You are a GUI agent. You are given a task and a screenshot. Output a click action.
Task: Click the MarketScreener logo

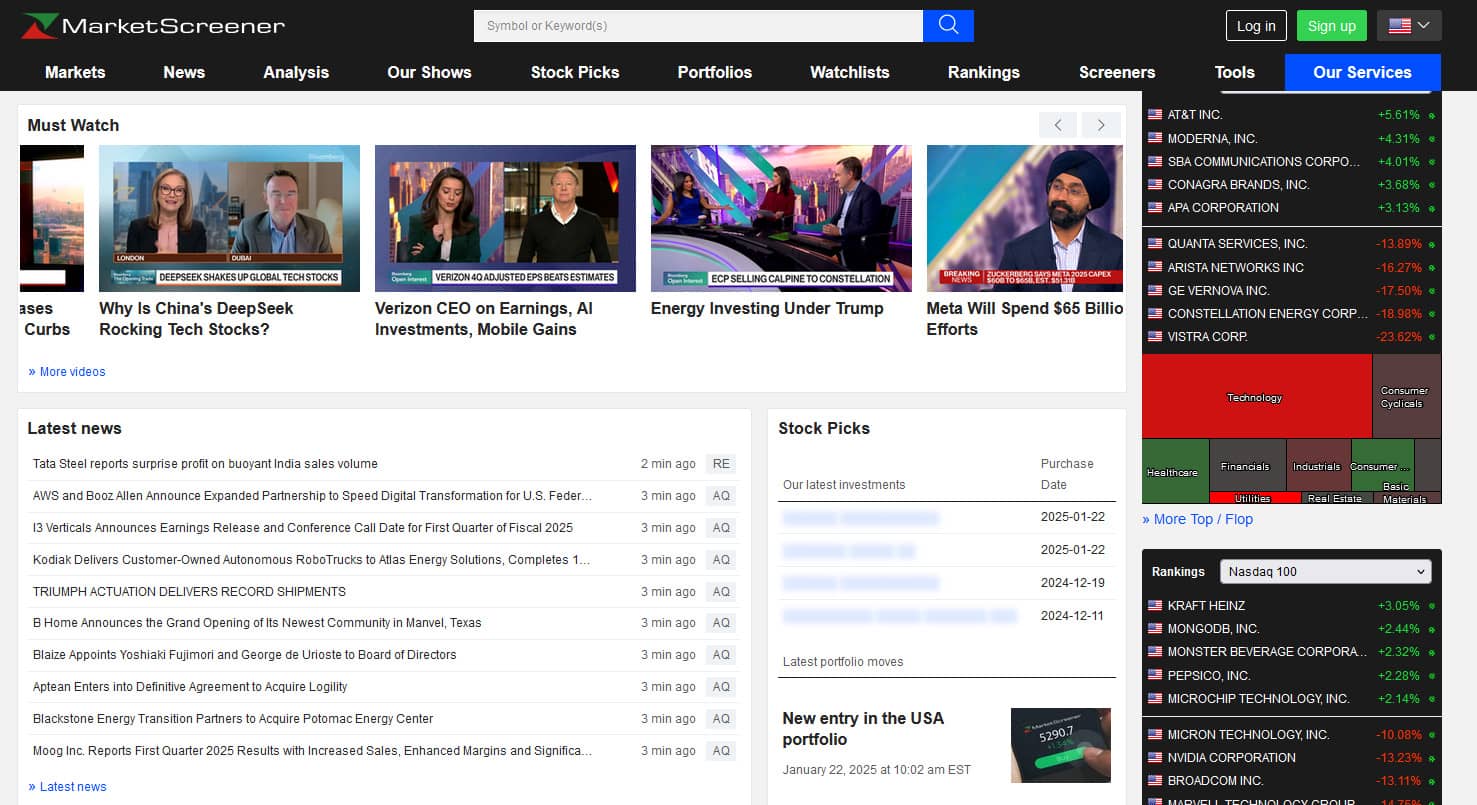[x=153, y=26]
